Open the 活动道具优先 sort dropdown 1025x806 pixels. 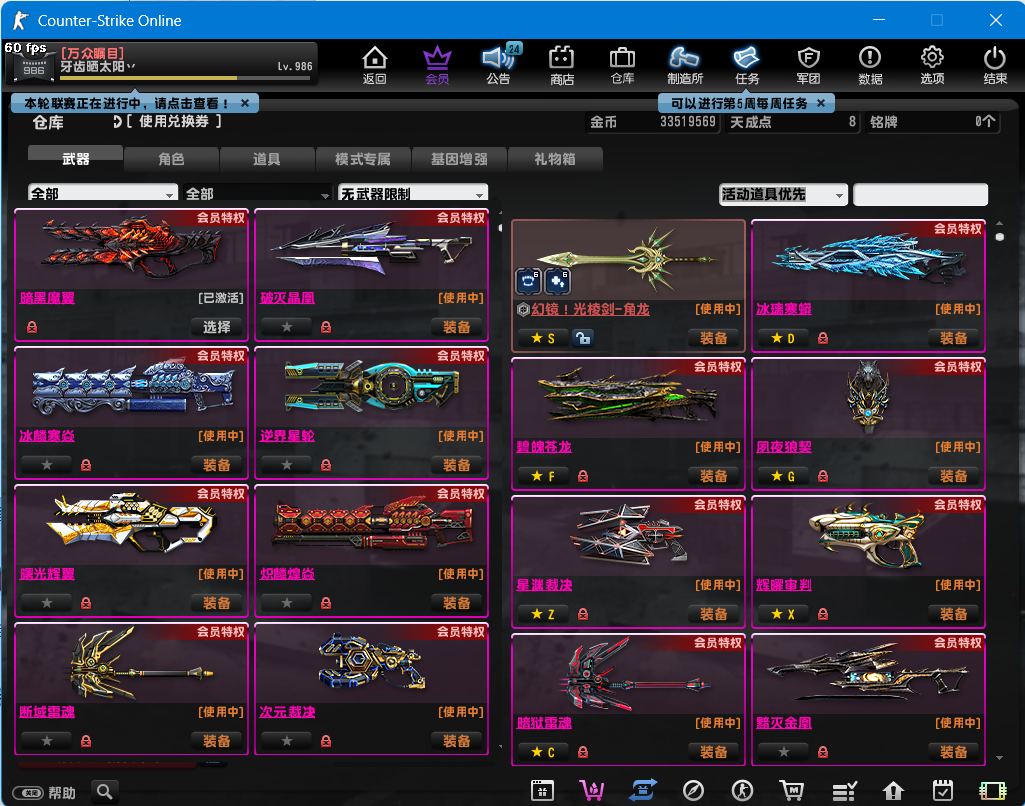point(783,194)
